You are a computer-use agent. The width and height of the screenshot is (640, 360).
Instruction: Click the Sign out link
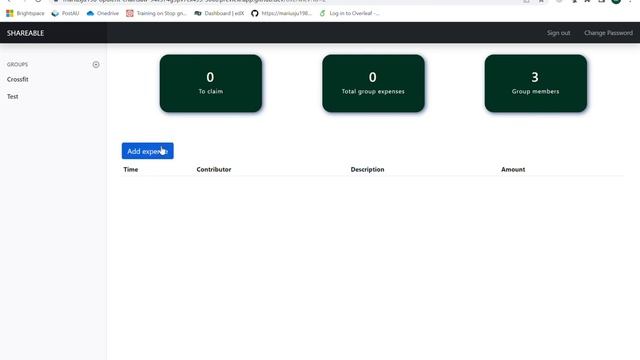click(558, 33)
